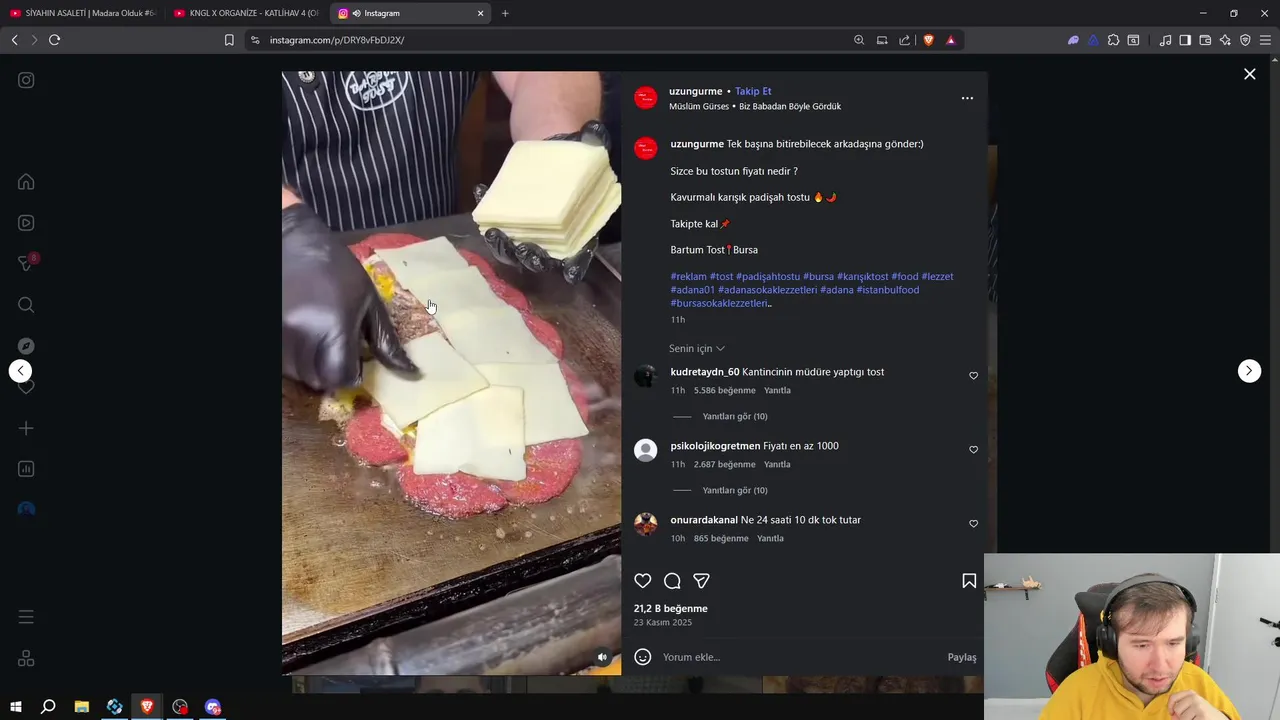Image resolution: width=1280 pixels, height=720 pixels.
Task: Open Instagram Search in sidebar
Action: (x=26, y=305)
